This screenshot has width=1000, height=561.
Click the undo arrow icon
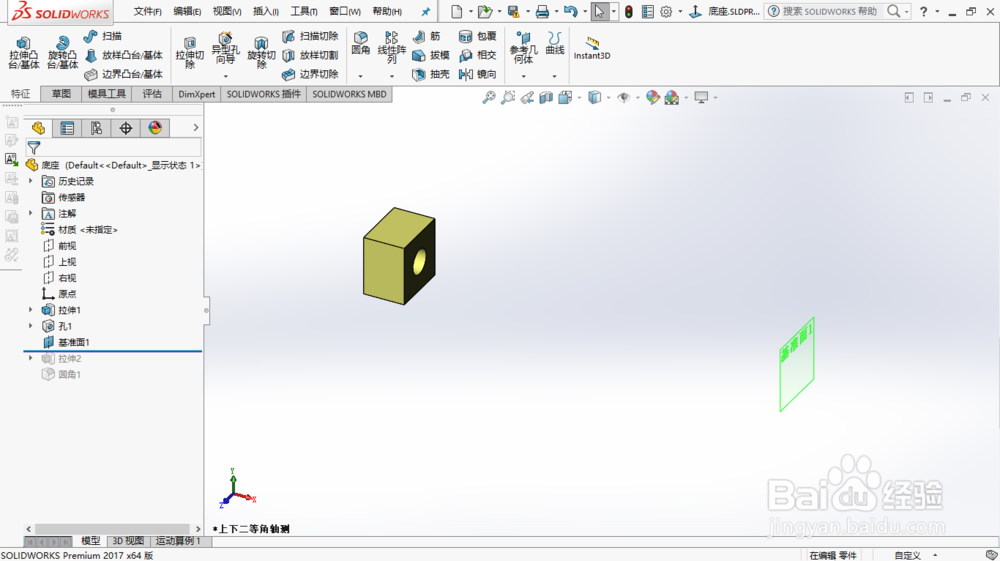pyautogui.click(x=570, y=11)
